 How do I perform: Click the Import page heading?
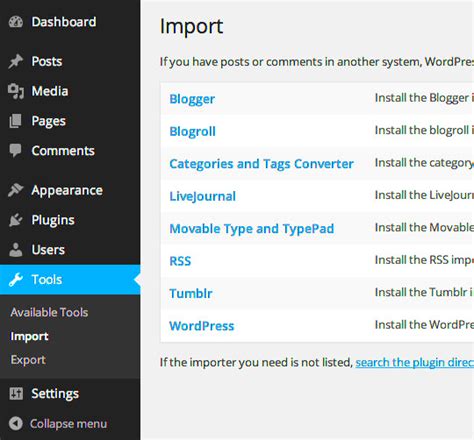(x=192, y=26)
